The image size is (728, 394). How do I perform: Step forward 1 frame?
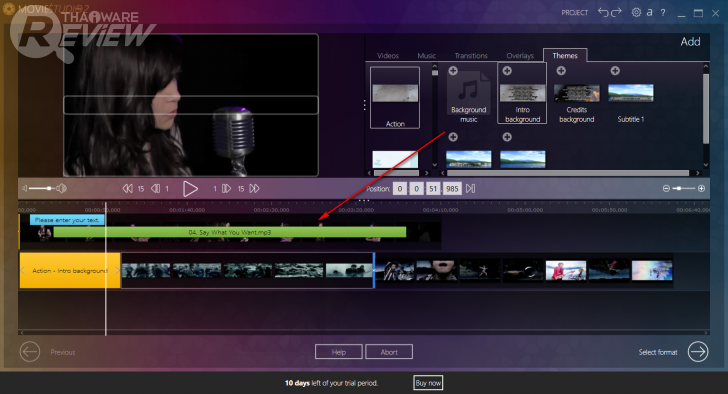coord(226,188)
